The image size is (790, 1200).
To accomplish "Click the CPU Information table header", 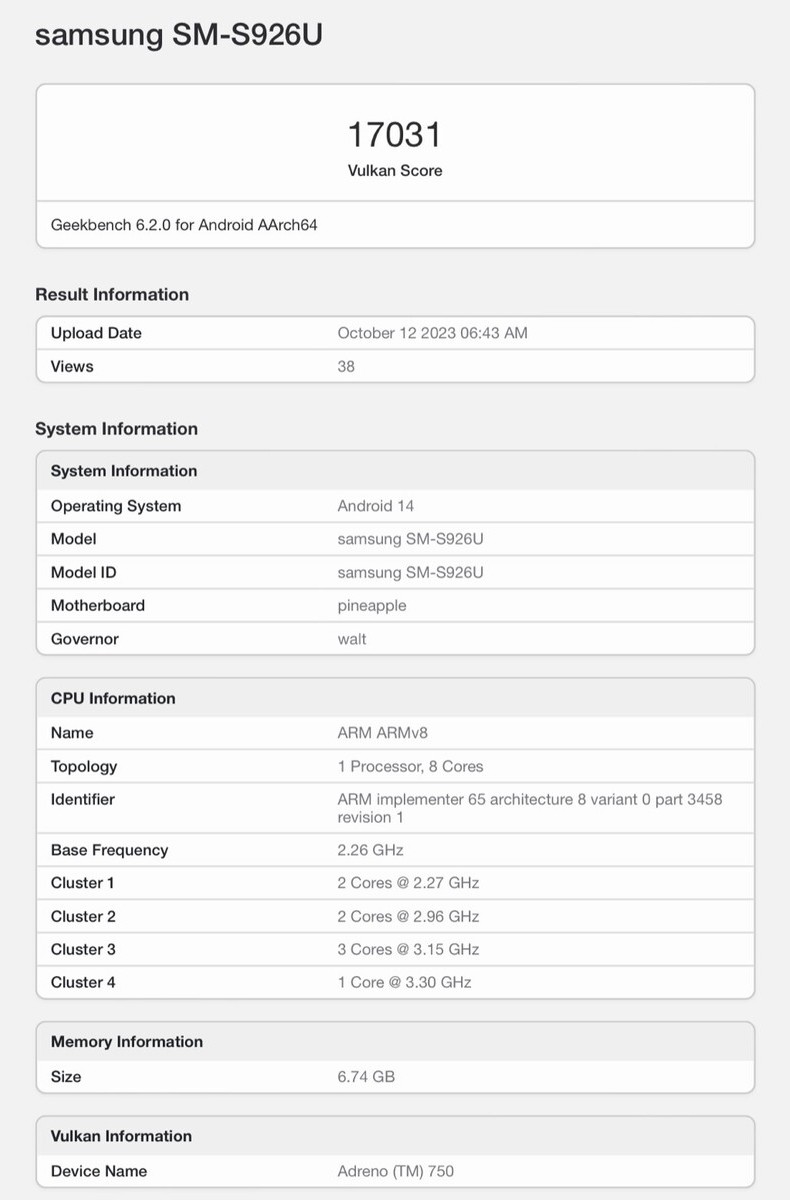I will pos(113,698).
